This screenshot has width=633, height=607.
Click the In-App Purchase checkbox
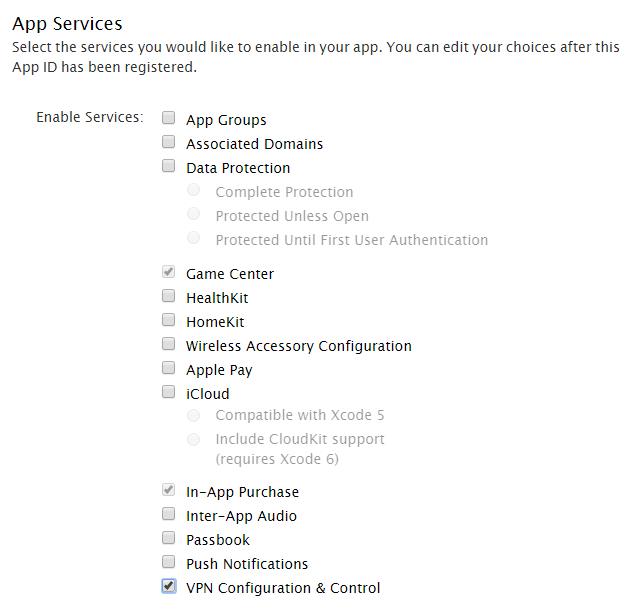click(x=168, y=490)
